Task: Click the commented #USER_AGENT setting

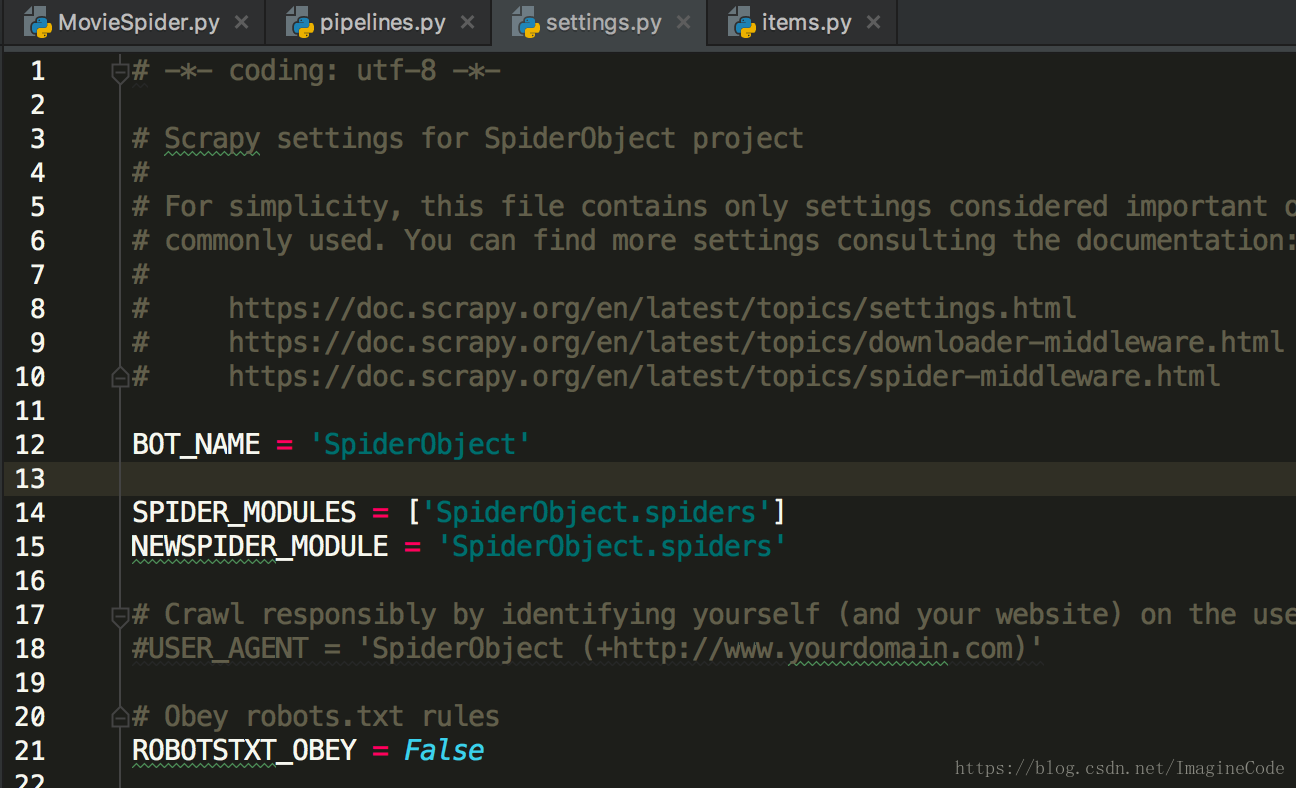Action: (x=588, y=649)
